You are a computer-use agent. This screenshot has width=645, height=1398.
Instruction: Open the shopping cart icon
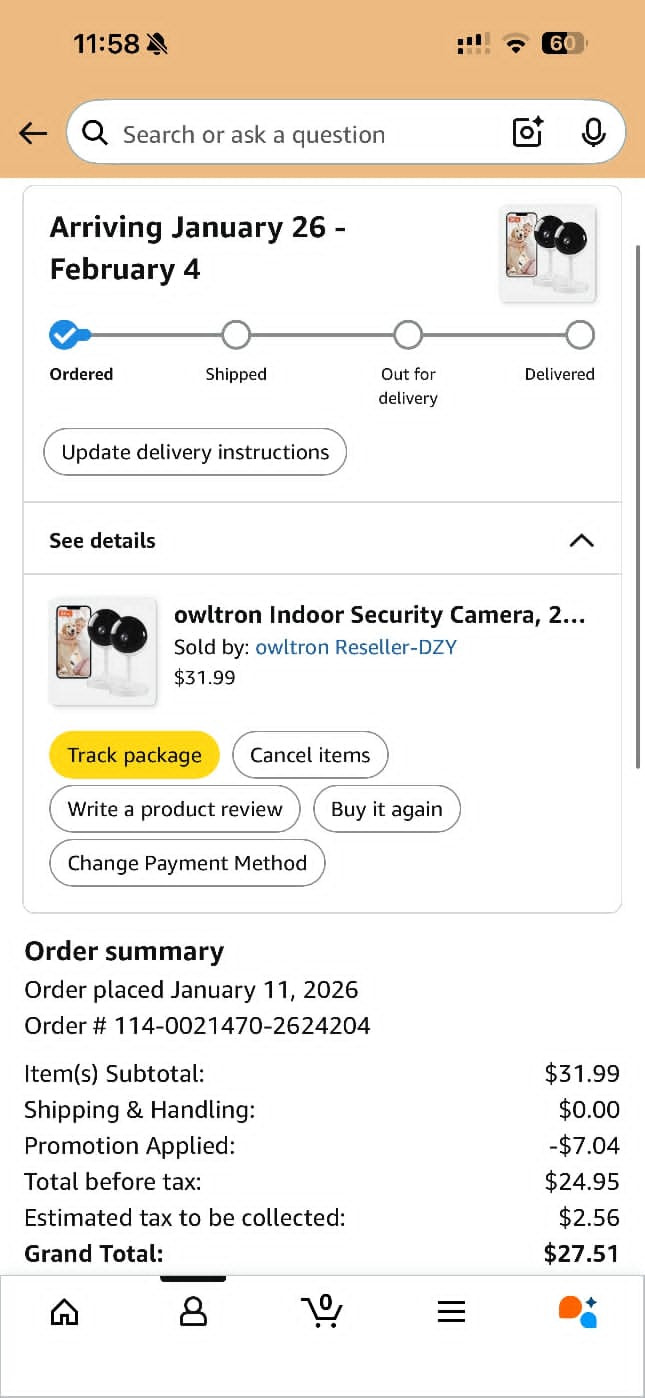[x=322, y=1311]
